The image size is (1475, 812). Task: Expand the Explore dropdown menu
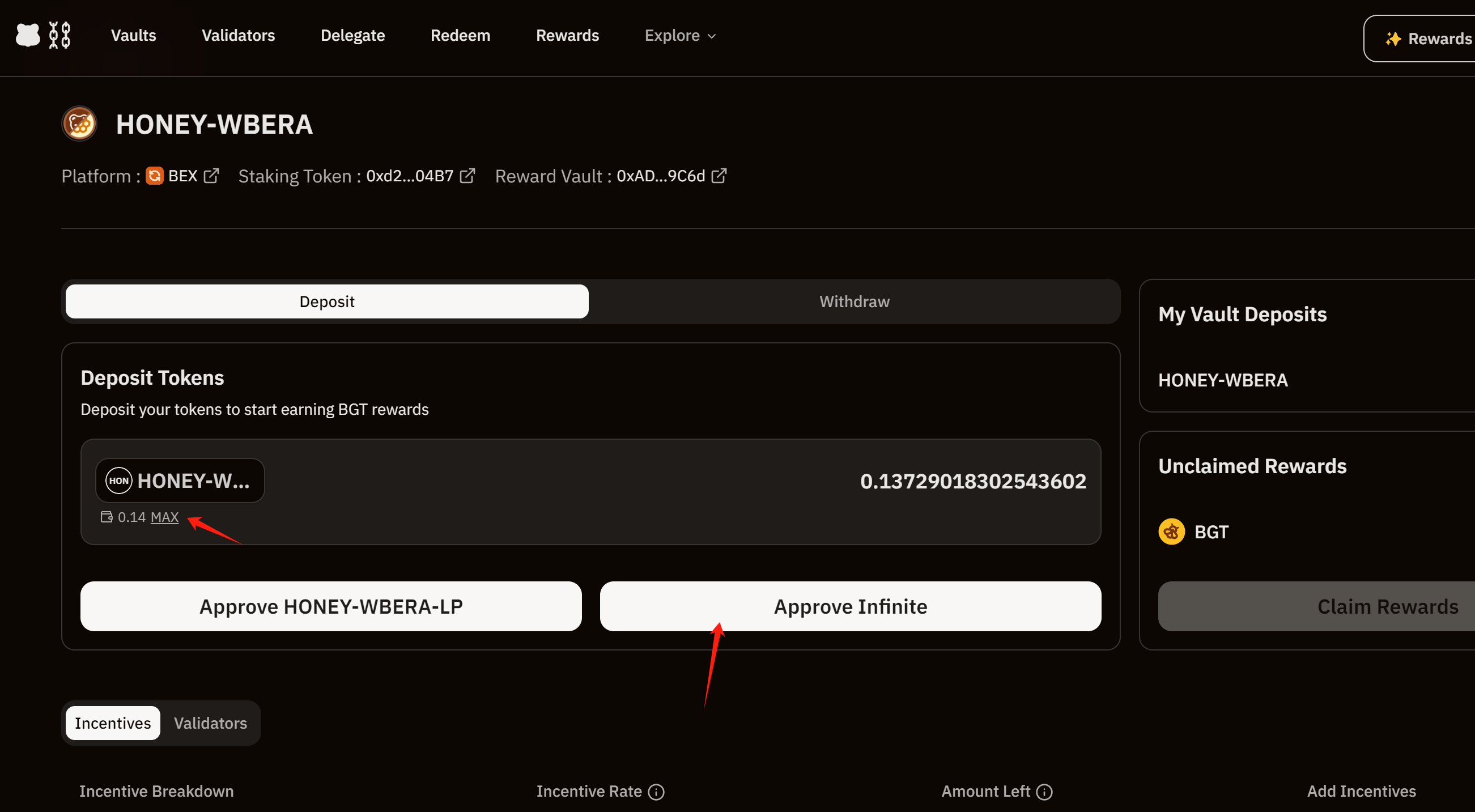pos(680,36)
